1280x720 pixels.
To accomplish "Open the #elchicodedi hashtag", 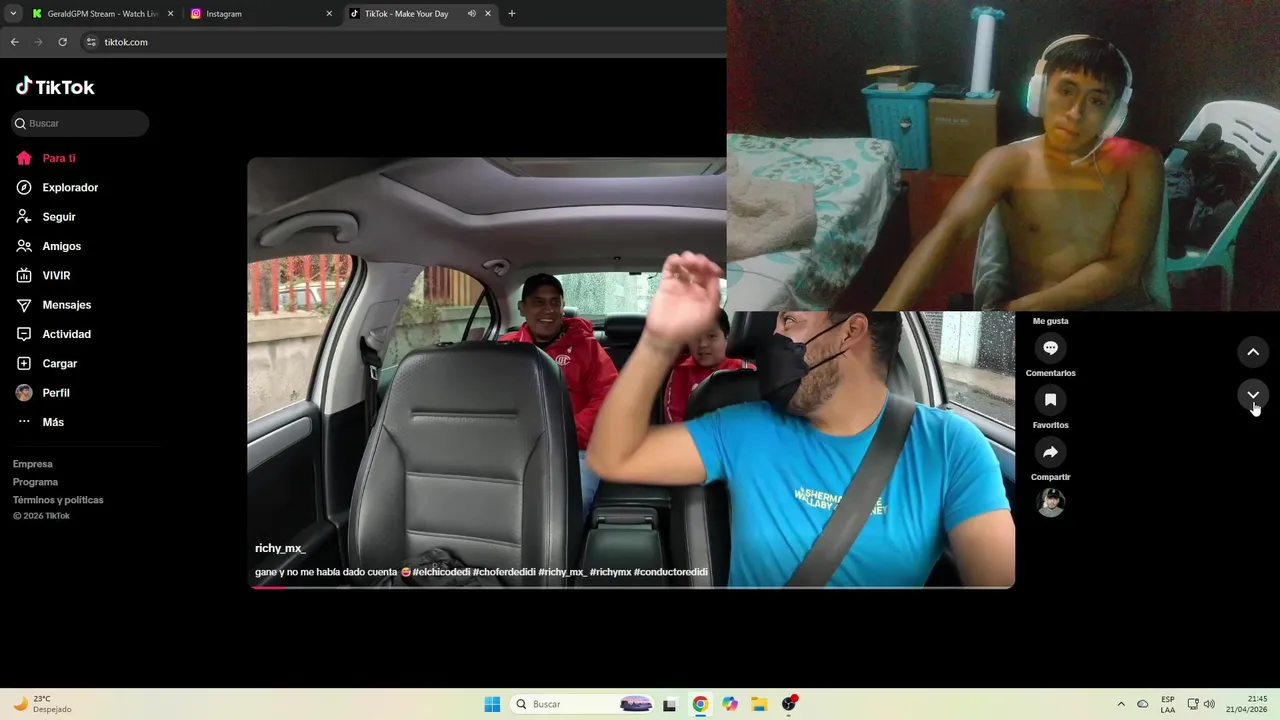I will click(x=442, y=572).
